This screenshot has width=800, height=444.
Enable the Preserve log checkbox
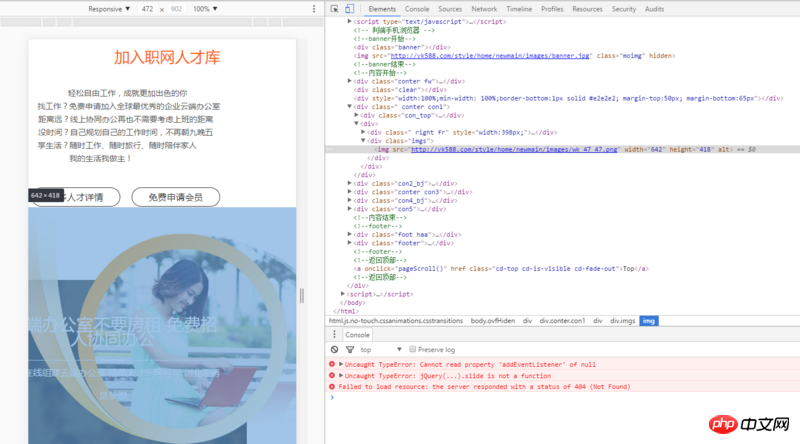(414, 349)
